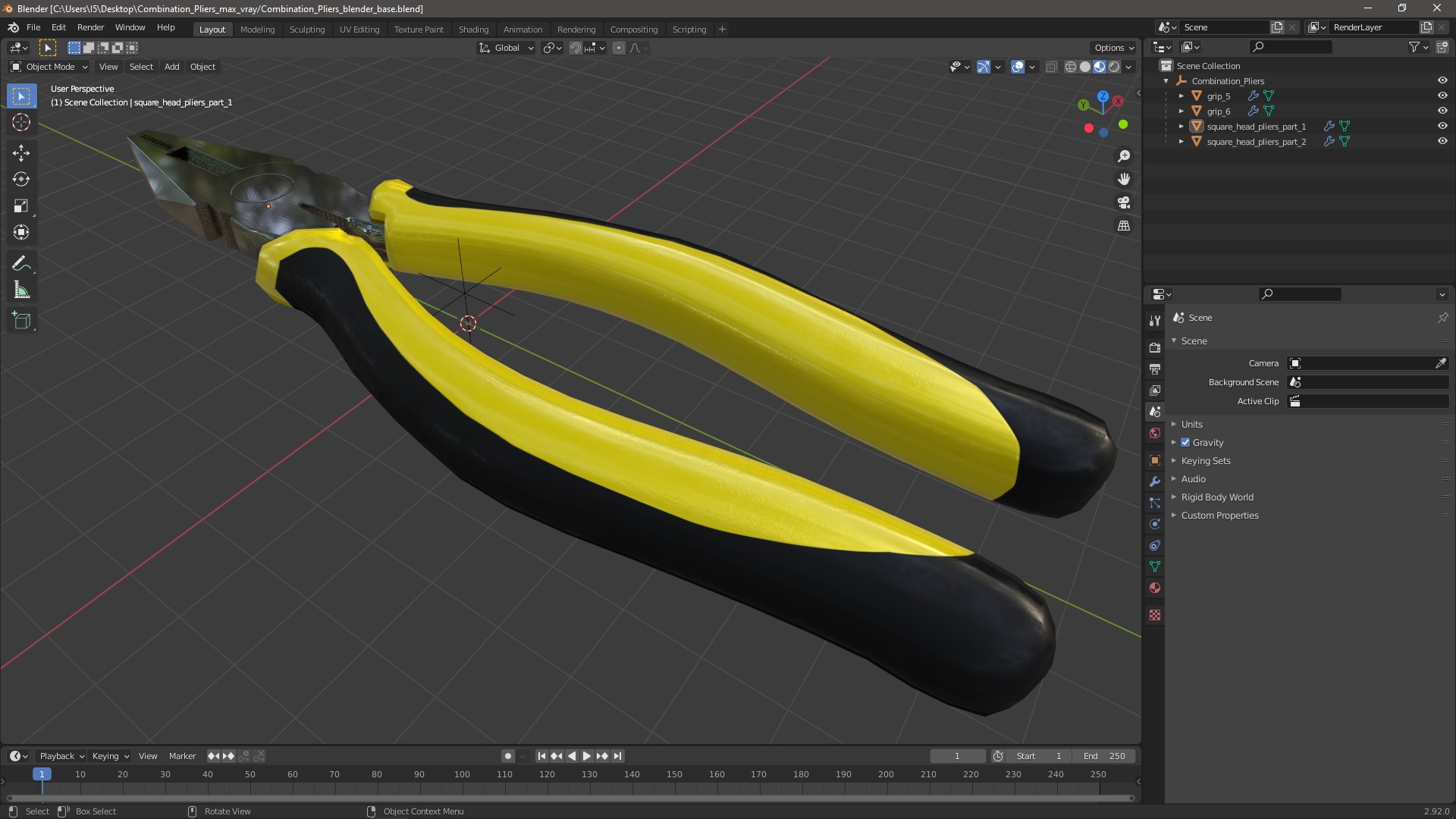Image resolution: width=1456 pixels, height=819 pixels.
Task: Toggle proportional editing
Action: tap(619, 48)
